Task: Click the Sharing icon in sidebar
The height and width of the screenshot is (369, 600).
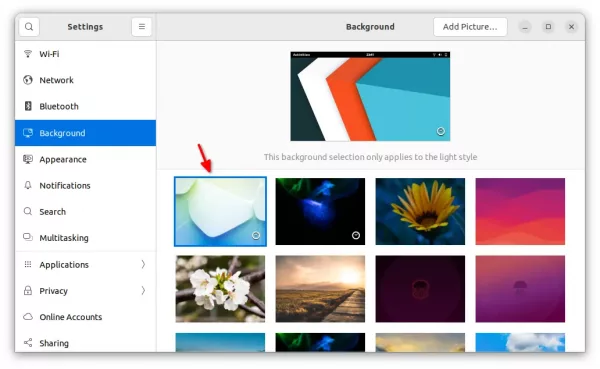Action: (x=28, y=343)
